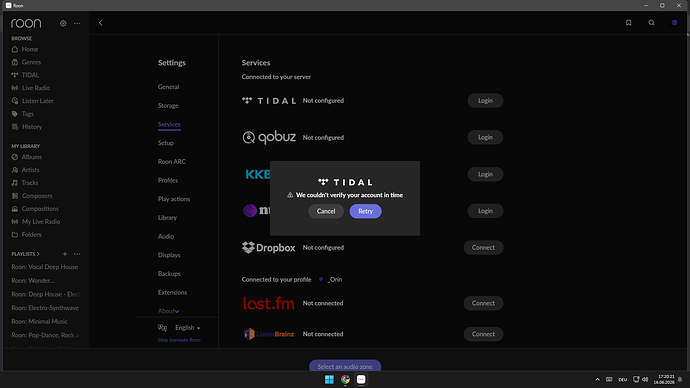Select Services settings tab
The image size is (690, 388).
169,124
